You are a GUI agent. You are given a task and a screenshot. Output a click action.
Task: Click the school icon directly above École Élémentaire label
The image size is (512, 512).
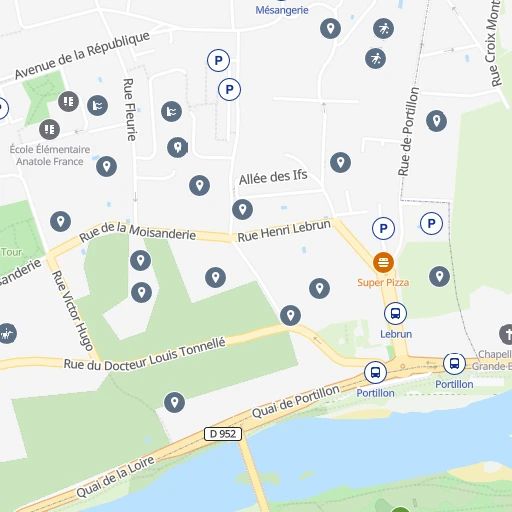(x=49, y=129)
